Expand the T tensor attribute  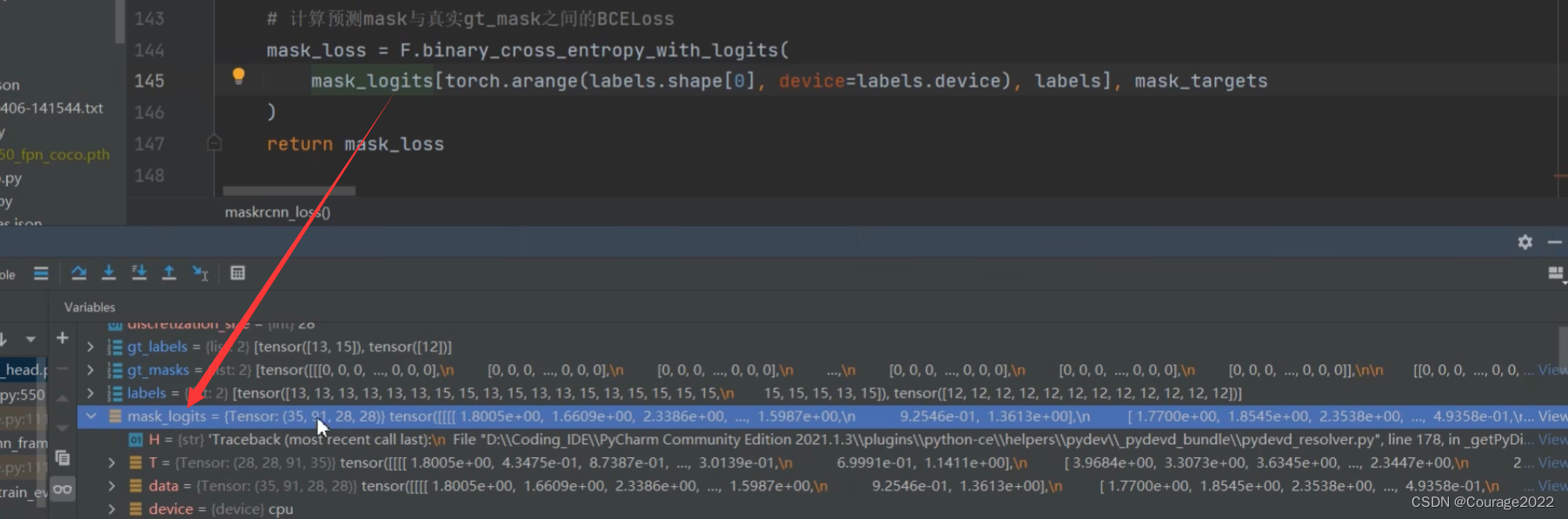(x=111, y=462)
